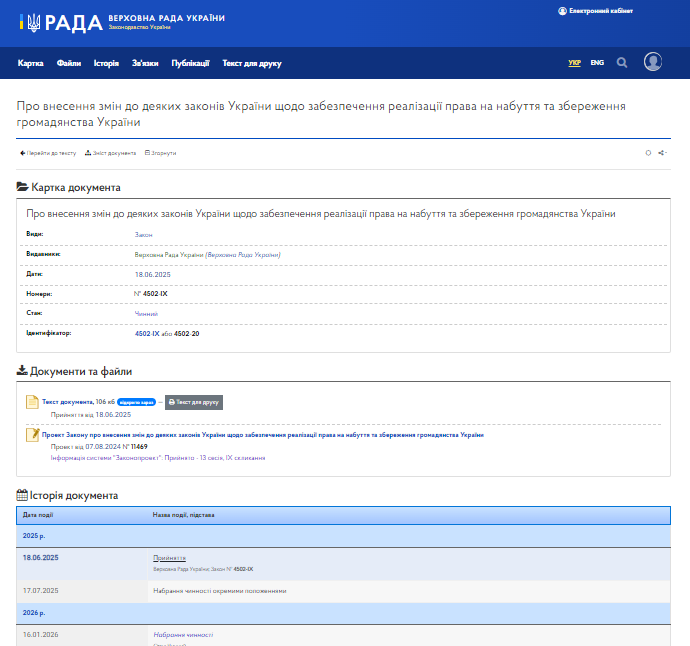Click 'Законодавство України' subtitle in header
This screenshot has height=646, width=690.
139,27
